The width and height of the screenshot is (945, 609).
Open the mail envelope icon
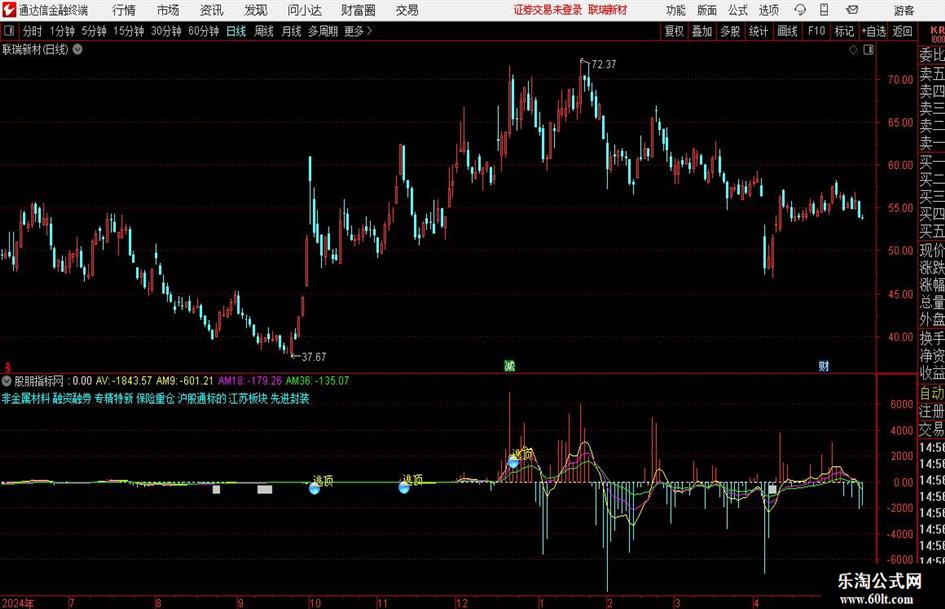(x=852, y=10)
